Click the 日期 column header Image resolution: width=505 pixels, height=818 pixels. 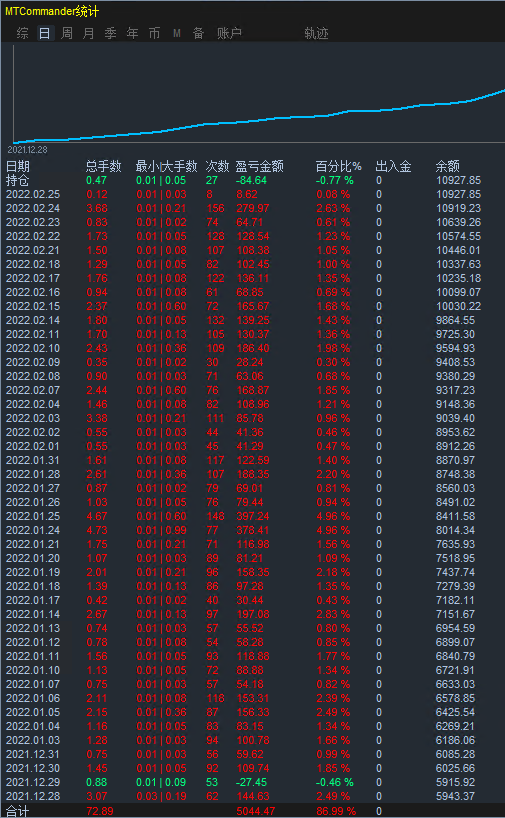pyautogui.click(x=18, y=166)
